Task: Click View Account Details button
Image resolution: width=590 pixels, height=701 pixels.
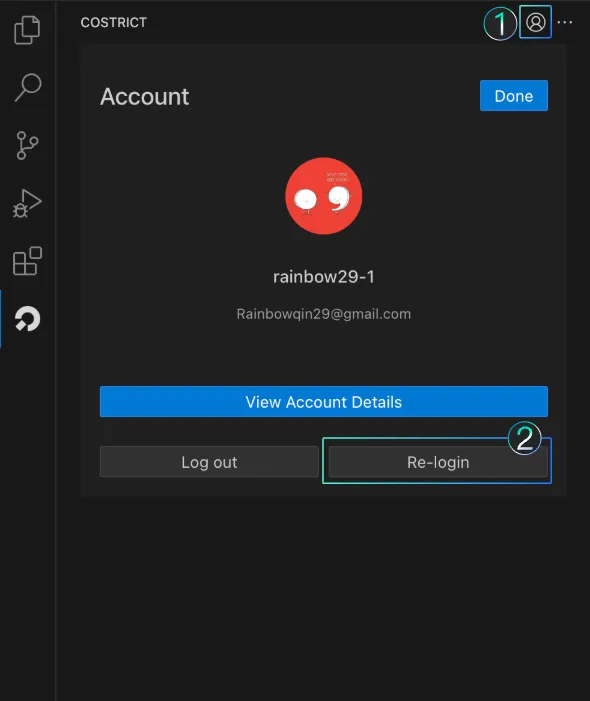Action: [x=324, y=401]
